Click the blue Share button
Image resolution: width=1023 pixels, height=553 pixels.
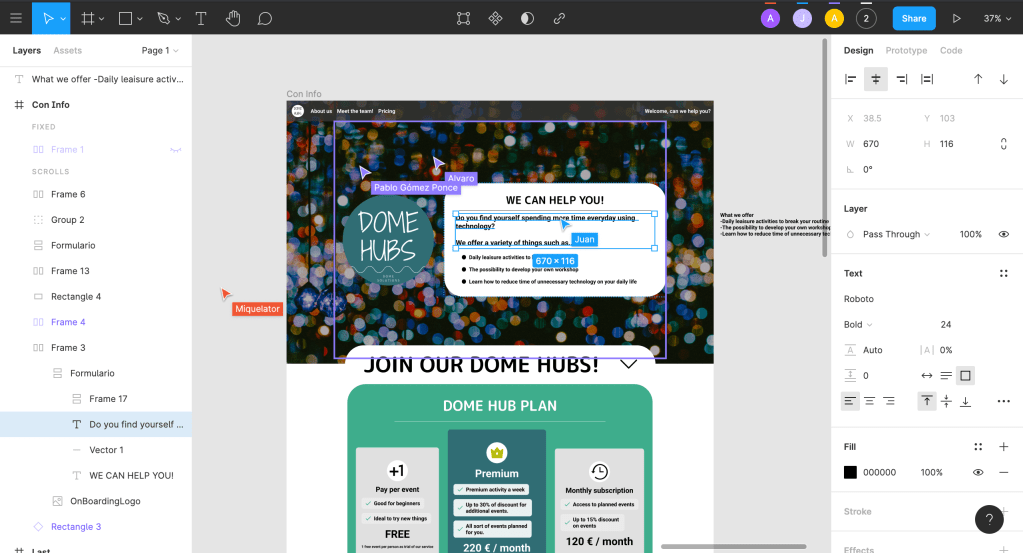click(914, 18)
